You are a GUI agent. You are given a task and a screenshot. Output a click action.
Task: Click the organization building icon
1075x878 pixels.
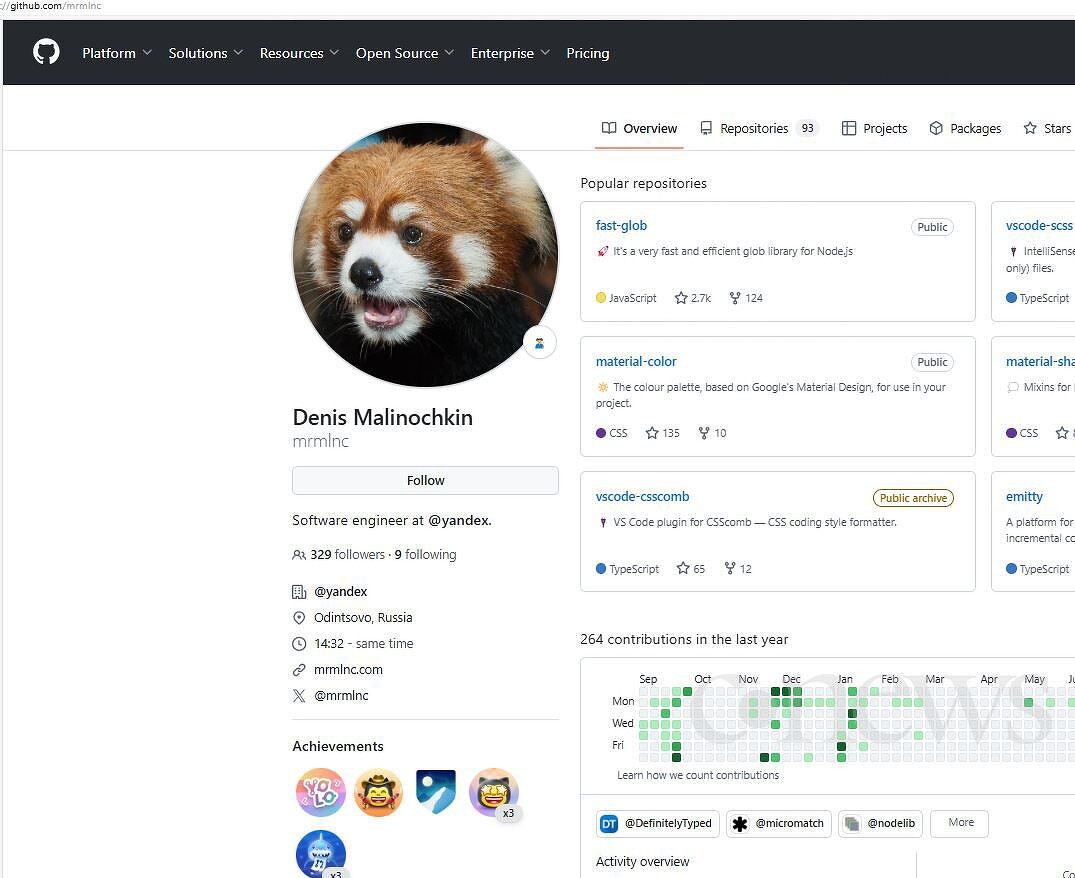(299, 592)
